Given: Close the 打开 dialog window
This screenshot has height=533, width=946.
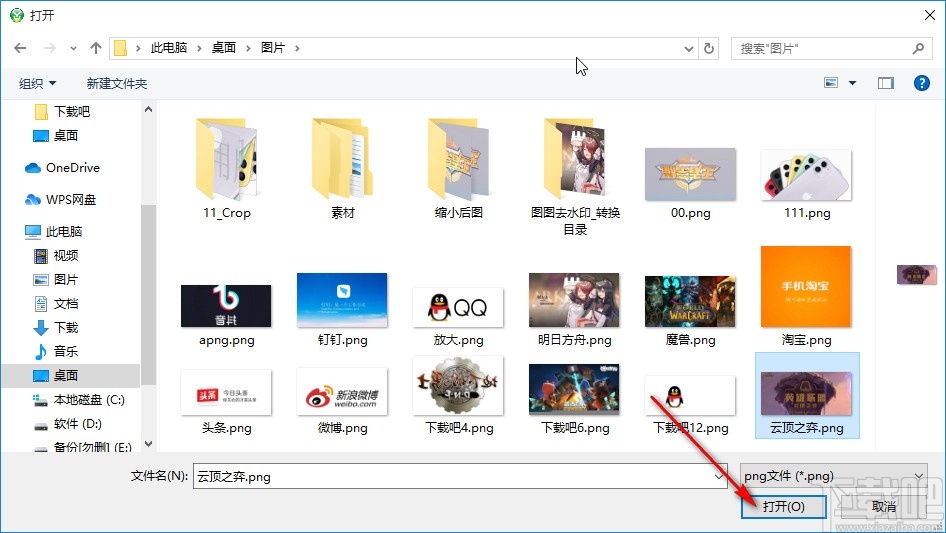Looking at the screenshot, I should (x=930, y=15).
